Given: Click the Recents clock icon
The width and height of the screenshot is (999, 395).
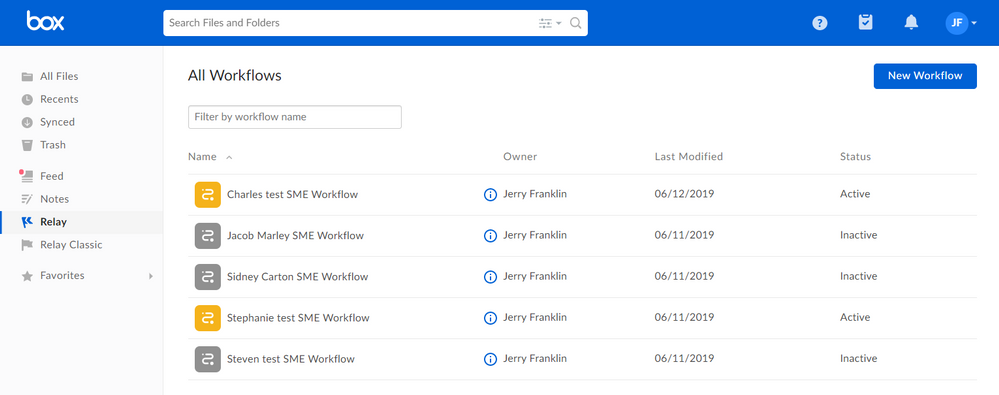Looking at the screenshot, I should 27,99.
